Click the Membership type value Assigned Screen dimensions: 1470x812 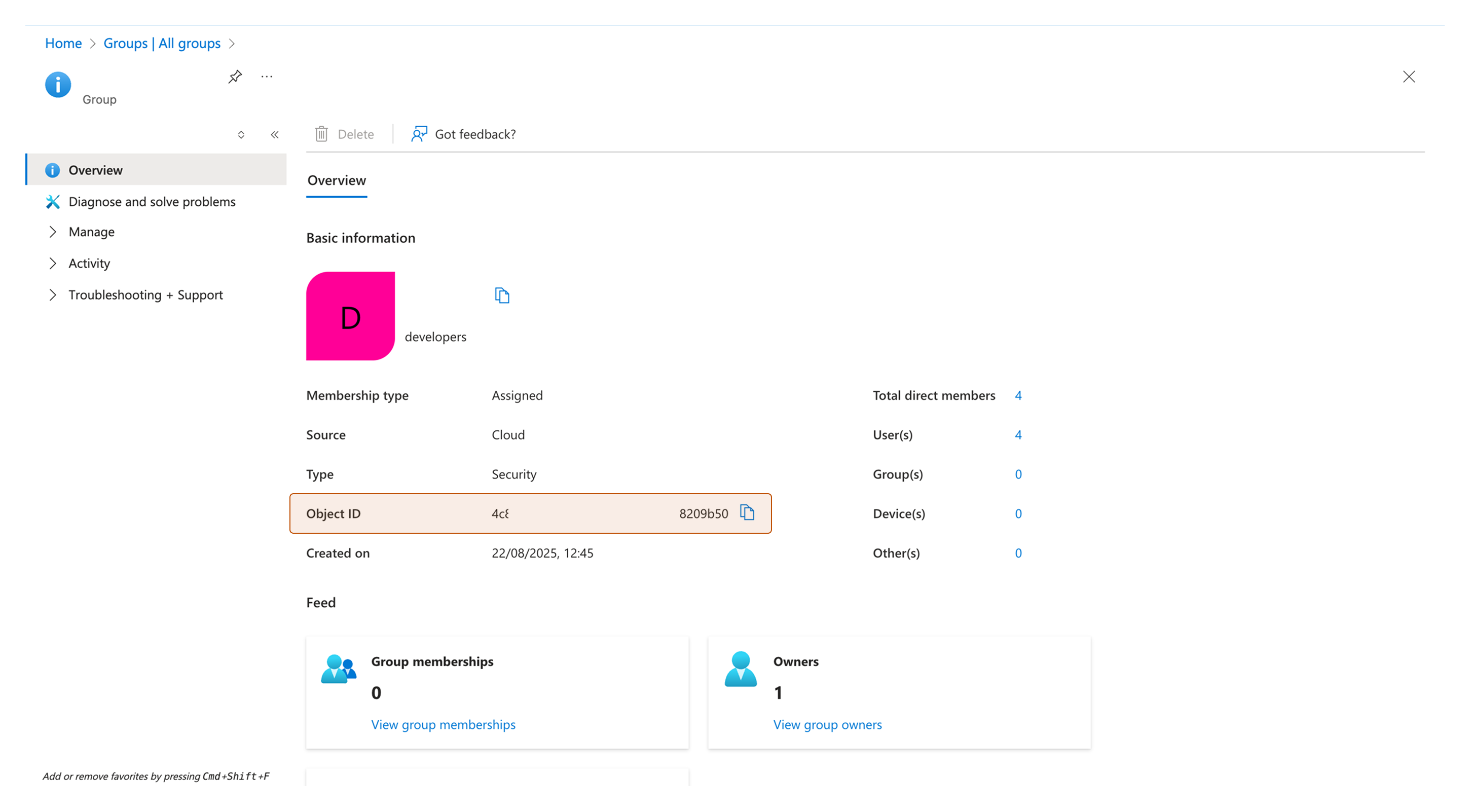coord(517,395)
